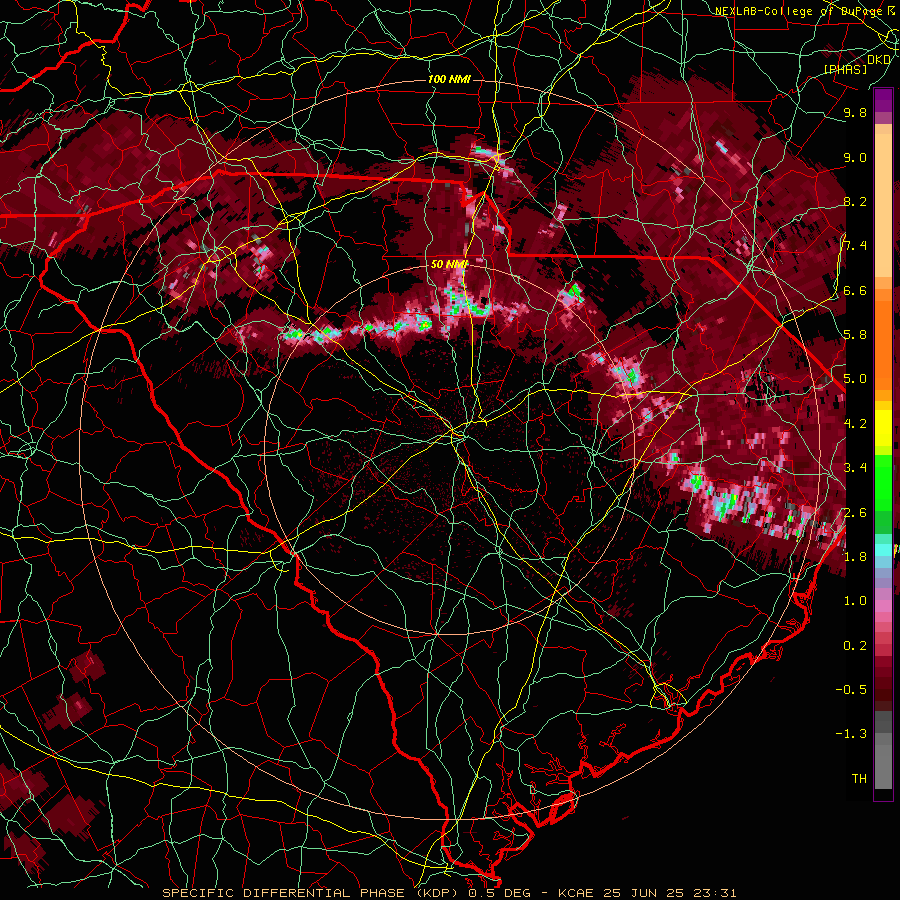Click the 9.0 value on color scale
The width and height of the screenshot is (900, 900).
(x=855, y=157)
